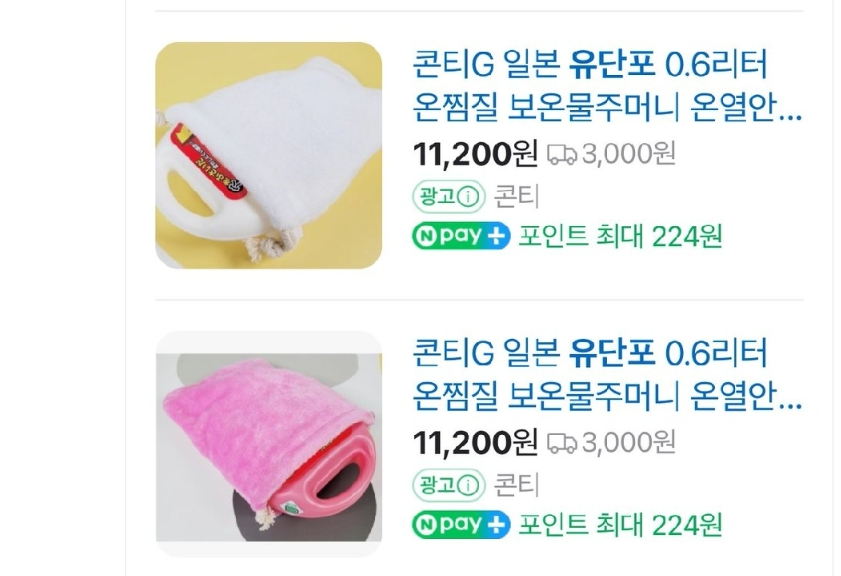Visit seller 콘티 from the second listing
This screenshot has height=576, width=841.
click(x=516, y=485)
